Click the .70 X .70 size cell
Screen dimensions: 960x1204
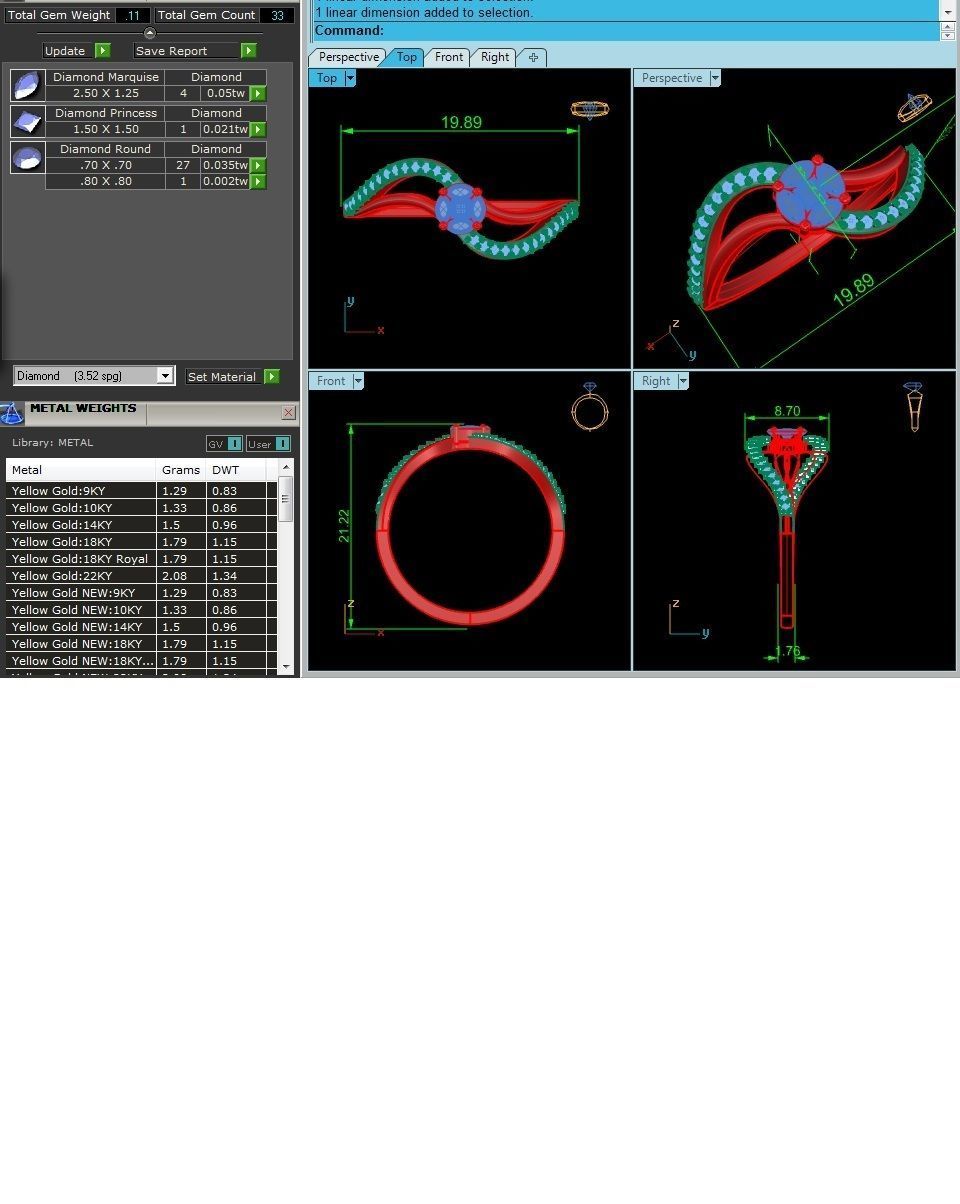[106, 165]
